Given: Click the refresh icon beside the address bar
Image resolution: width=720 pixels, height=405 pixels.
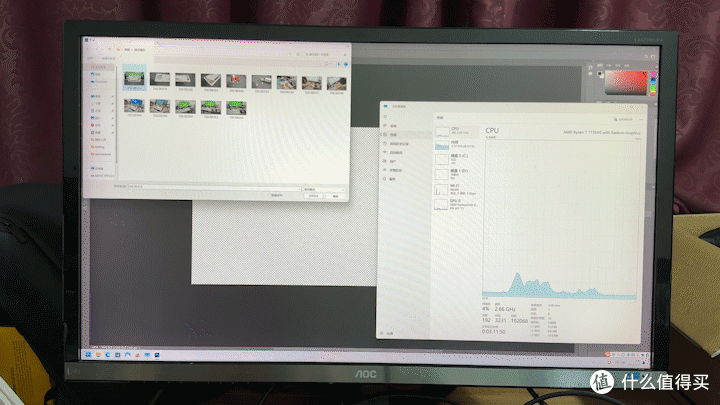Looking at the screenshot, I should (298, 54).
